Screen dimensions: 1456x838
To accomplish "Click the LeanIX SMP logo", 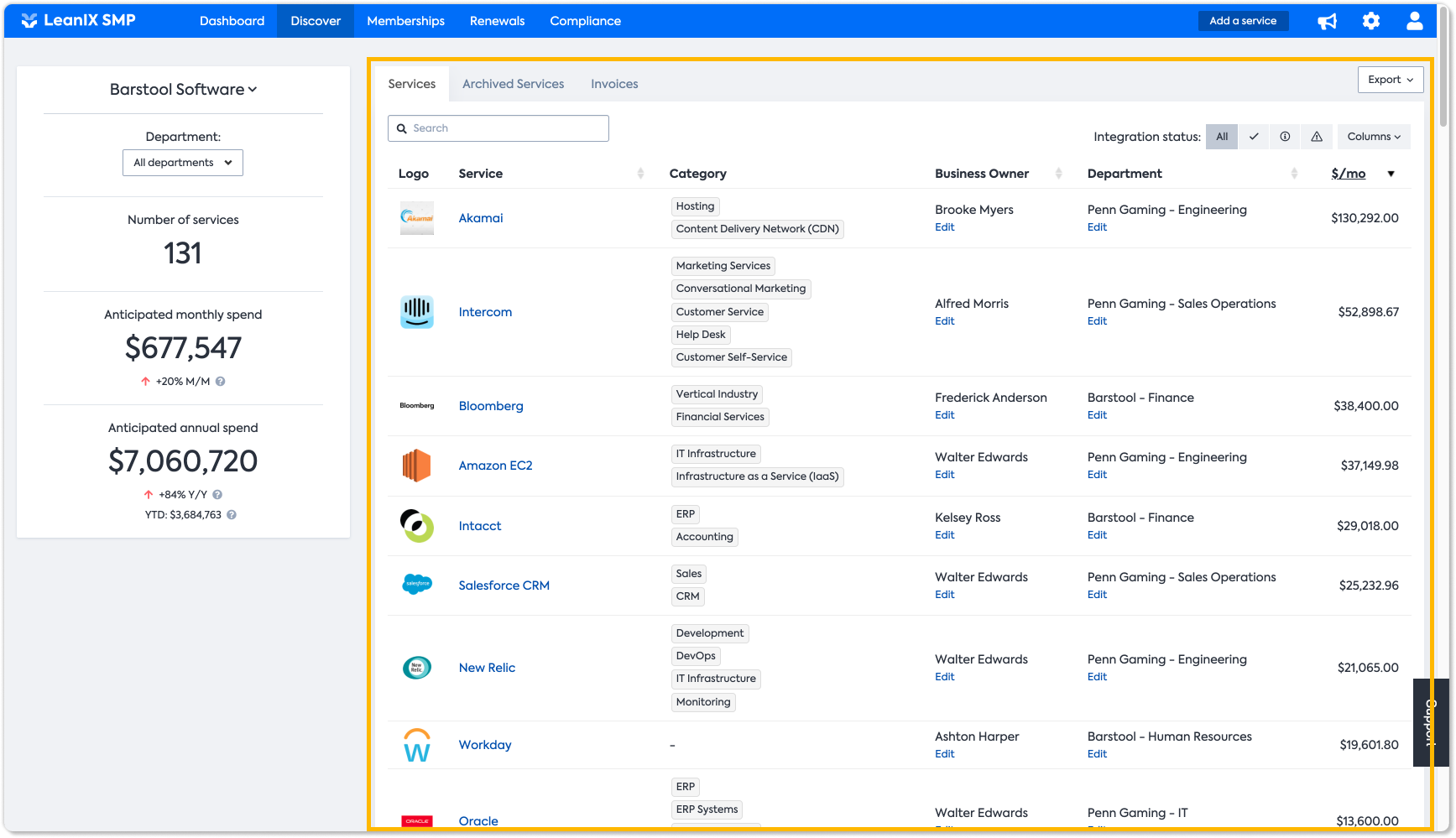I will [78, 21].
